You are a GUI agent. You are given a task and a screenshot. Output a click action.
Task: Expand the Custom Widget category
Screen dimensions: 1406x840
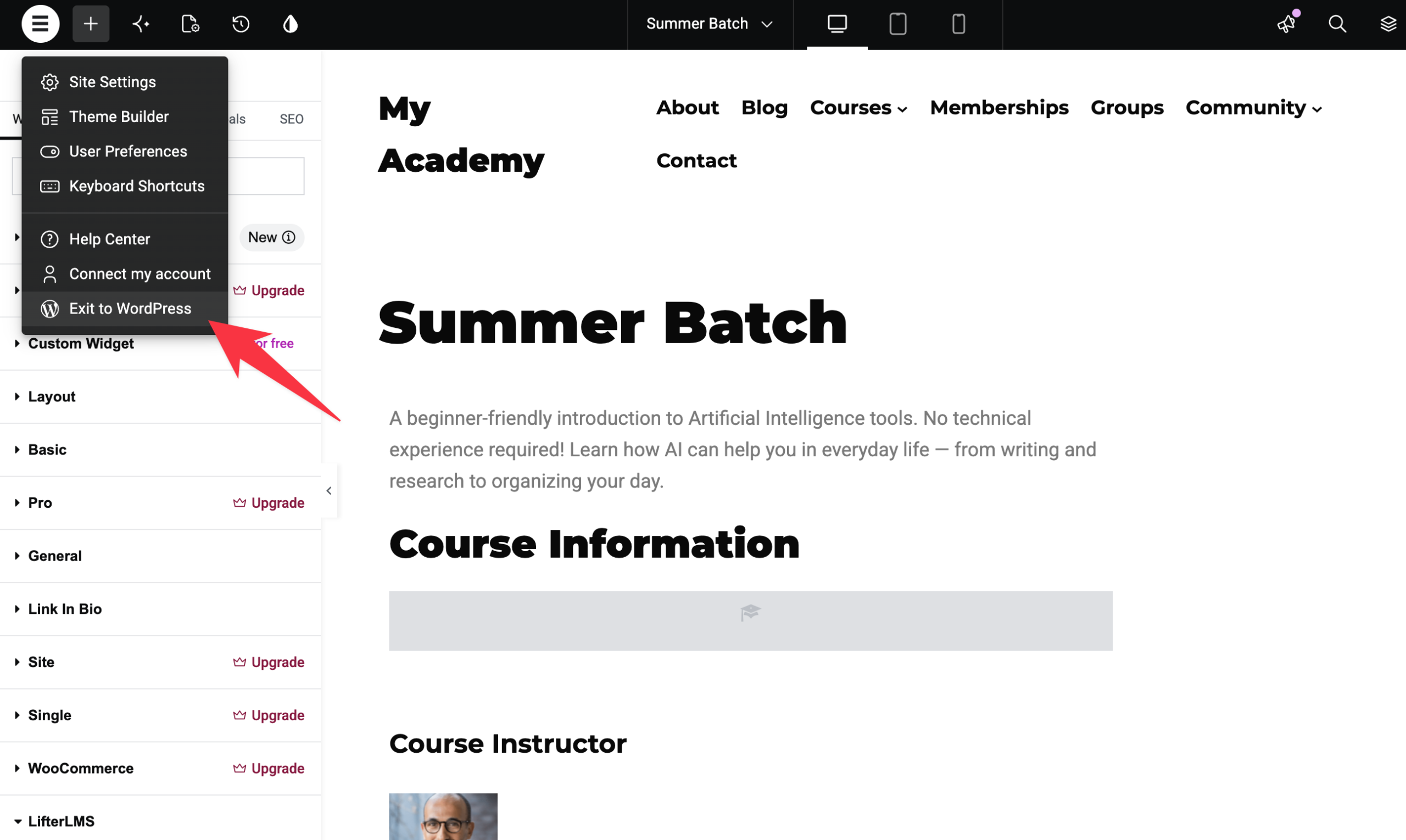(81, 344)
